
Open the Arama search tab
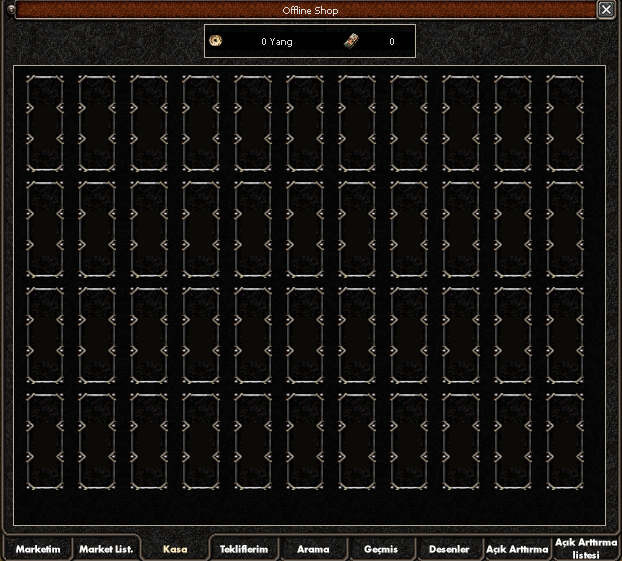coord(313,549)
